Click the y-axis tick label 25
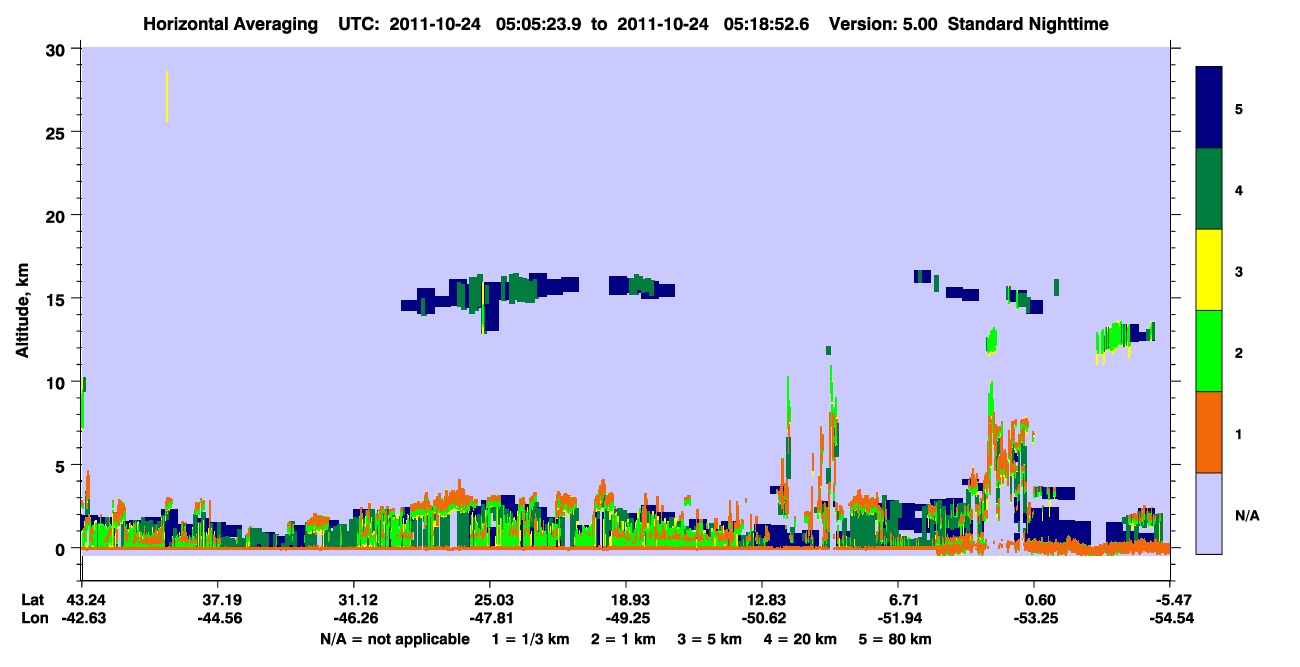The image size is (1300, 667). pyautogui.click(x=57, y=132)
